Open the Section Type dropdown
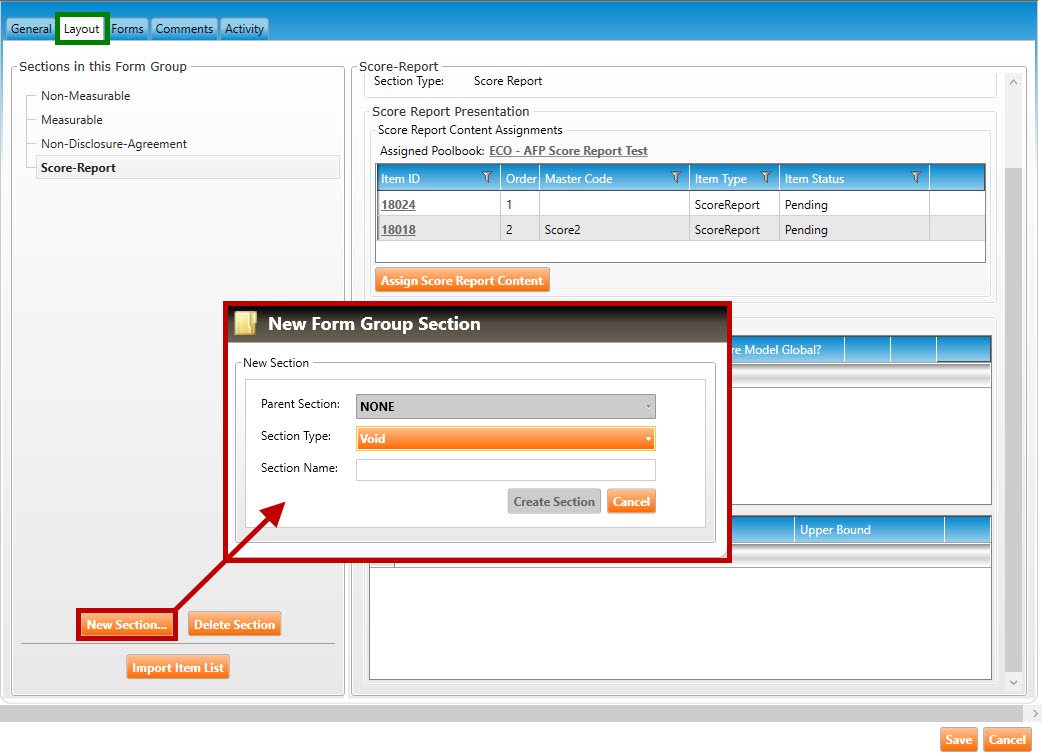Image resolution: width=1042 pixels, height=756 pixels. point(505,439)
